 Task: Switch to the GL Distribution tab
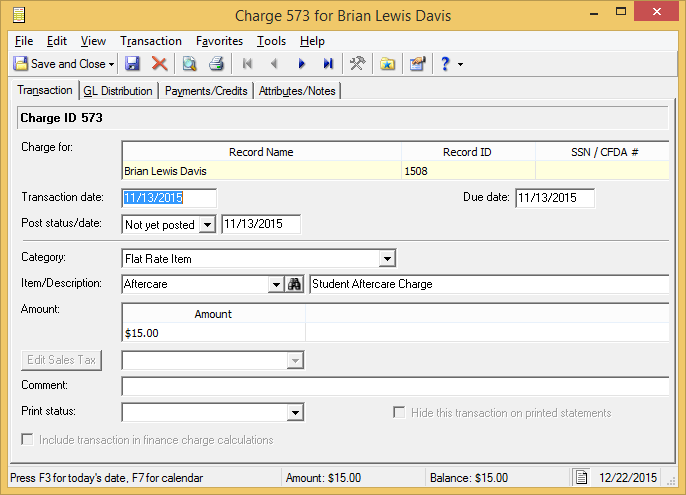coord(118,91)
